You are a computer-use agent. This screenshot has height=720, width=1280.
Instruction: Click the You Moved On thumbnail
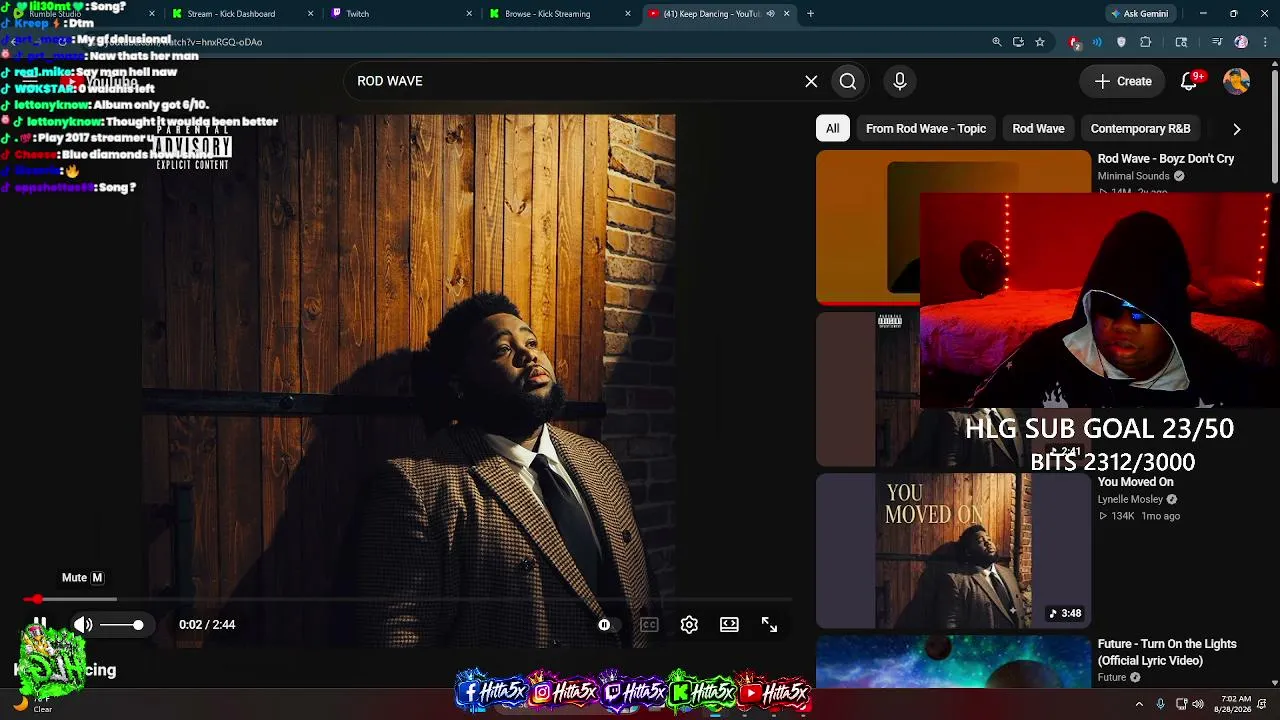coord(953,551)
